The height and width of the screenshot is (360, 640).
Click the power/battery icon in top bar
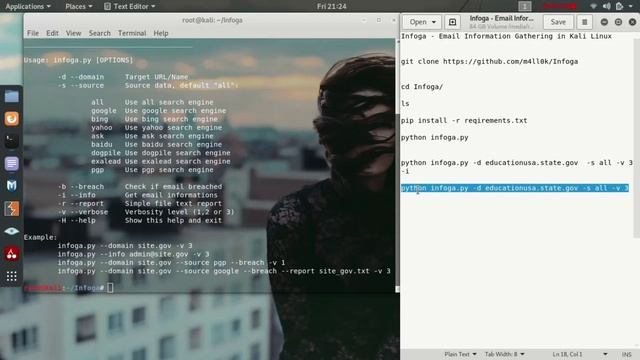click(x=620, y=6)
